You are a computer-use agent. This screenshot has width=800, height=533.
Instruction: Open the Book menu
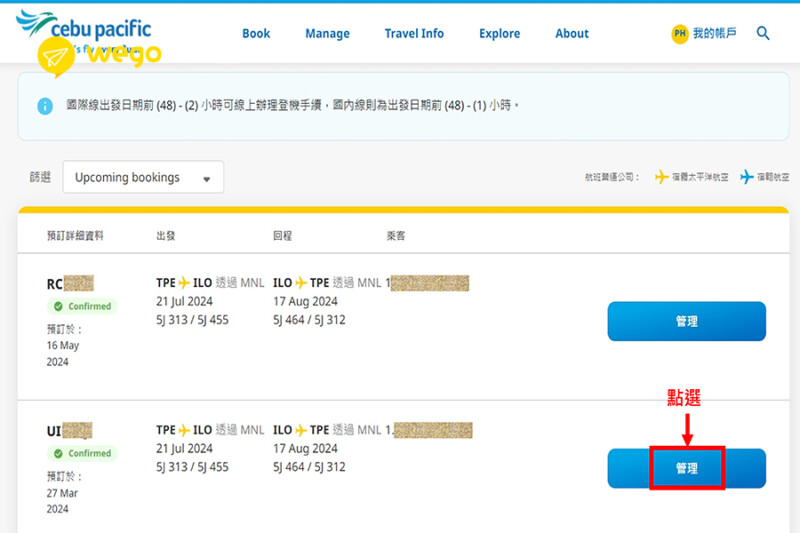(256, 33)
